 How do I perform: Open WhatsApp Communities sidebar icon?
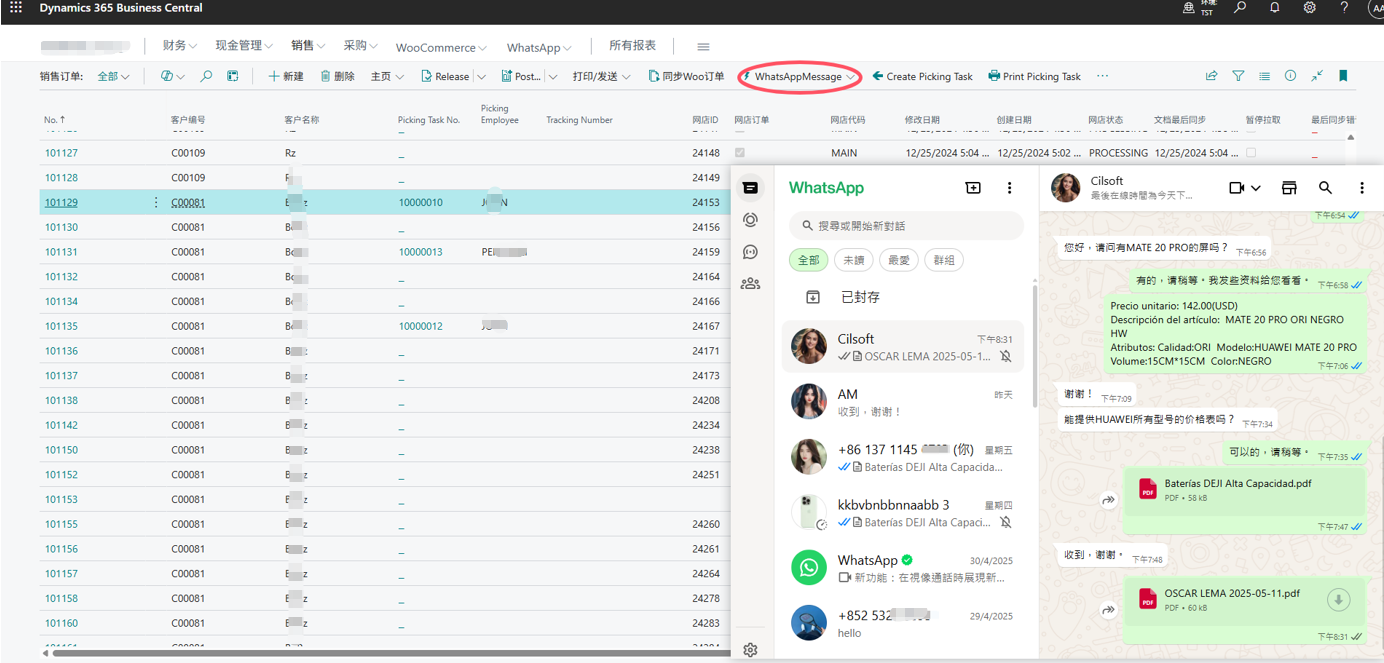[x=750, y=284]
